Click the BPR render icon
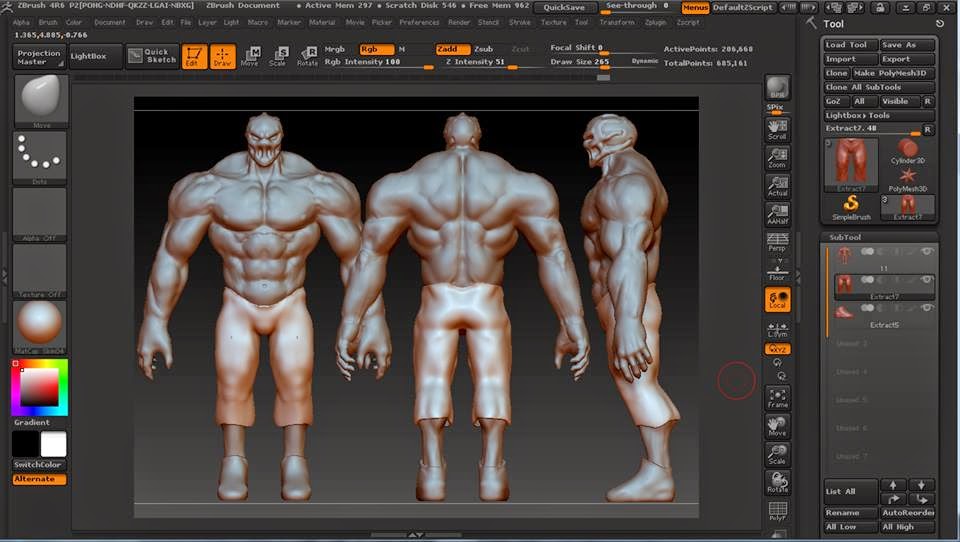The image size is (960, 542). 778,88
